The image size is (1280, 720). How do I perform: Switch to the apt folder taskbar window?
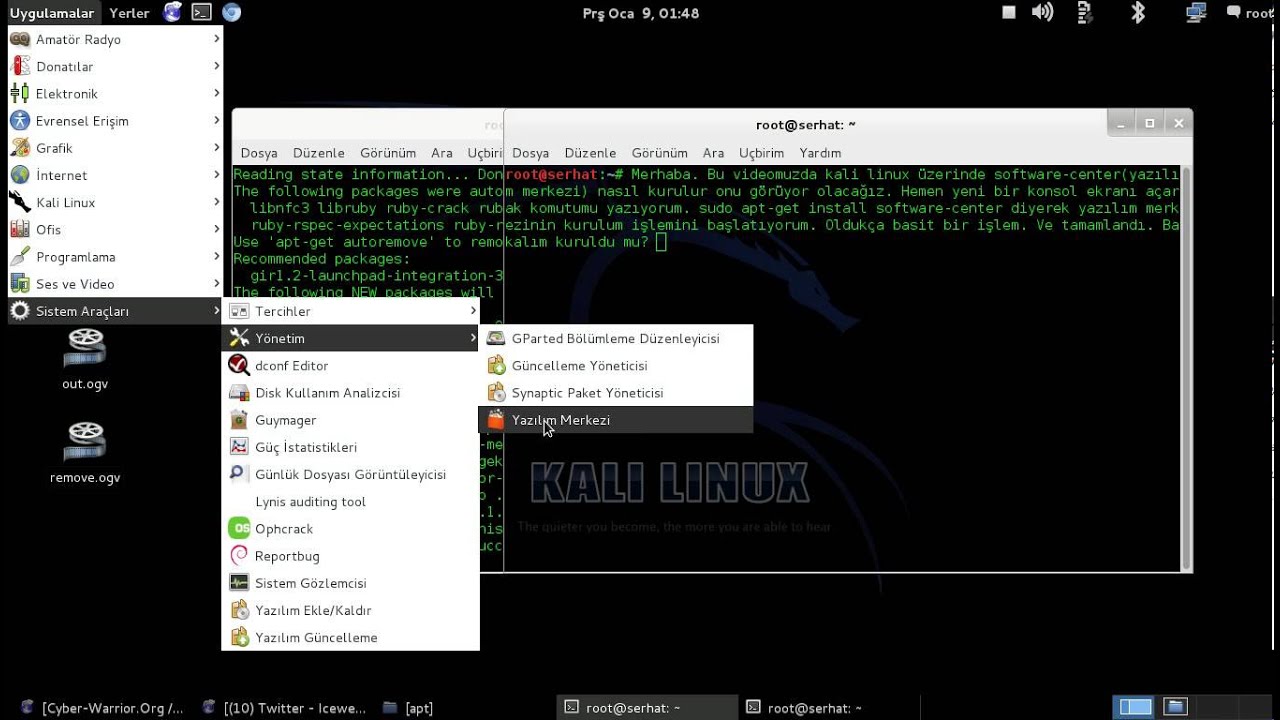408,707
